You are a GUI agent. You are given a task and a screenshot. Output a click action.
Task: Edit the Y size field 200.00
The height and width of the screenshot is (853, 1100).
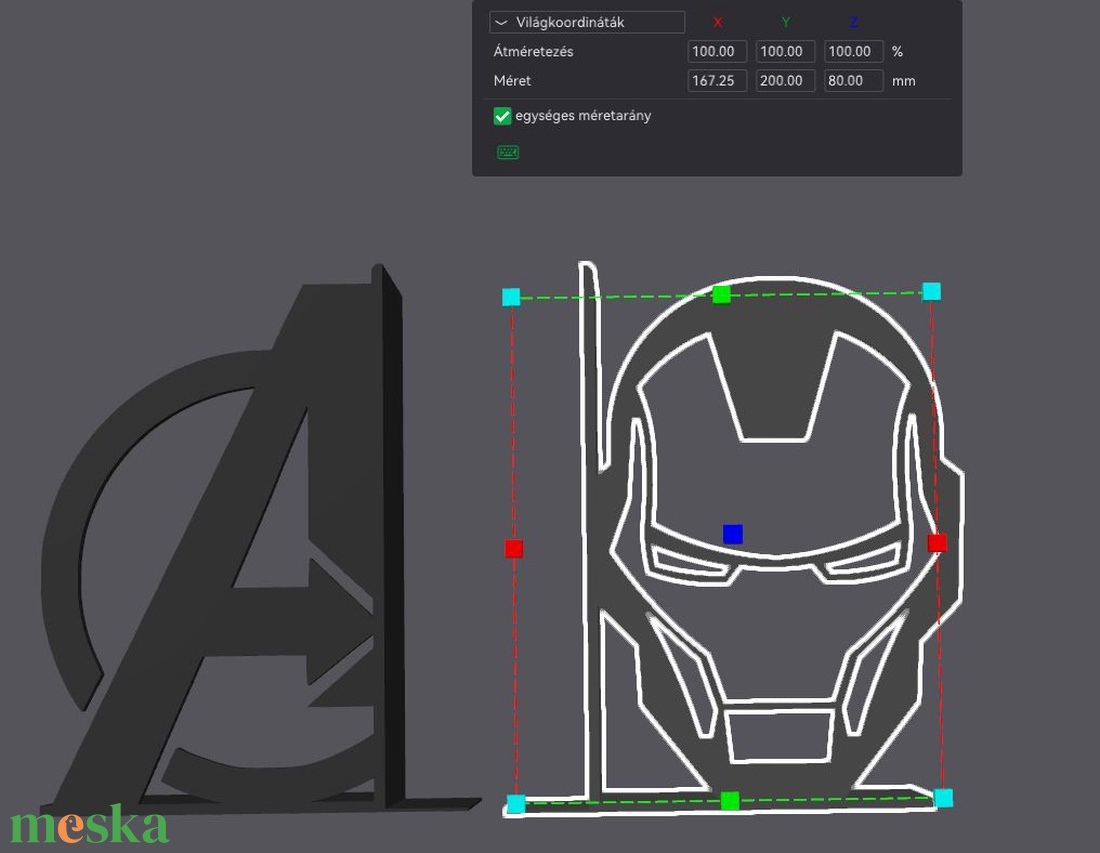784,81
